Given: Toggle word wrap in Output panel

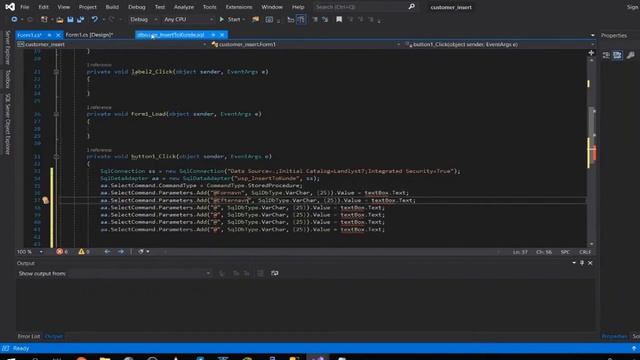Looking at the screenshot, I should (275, 273).
